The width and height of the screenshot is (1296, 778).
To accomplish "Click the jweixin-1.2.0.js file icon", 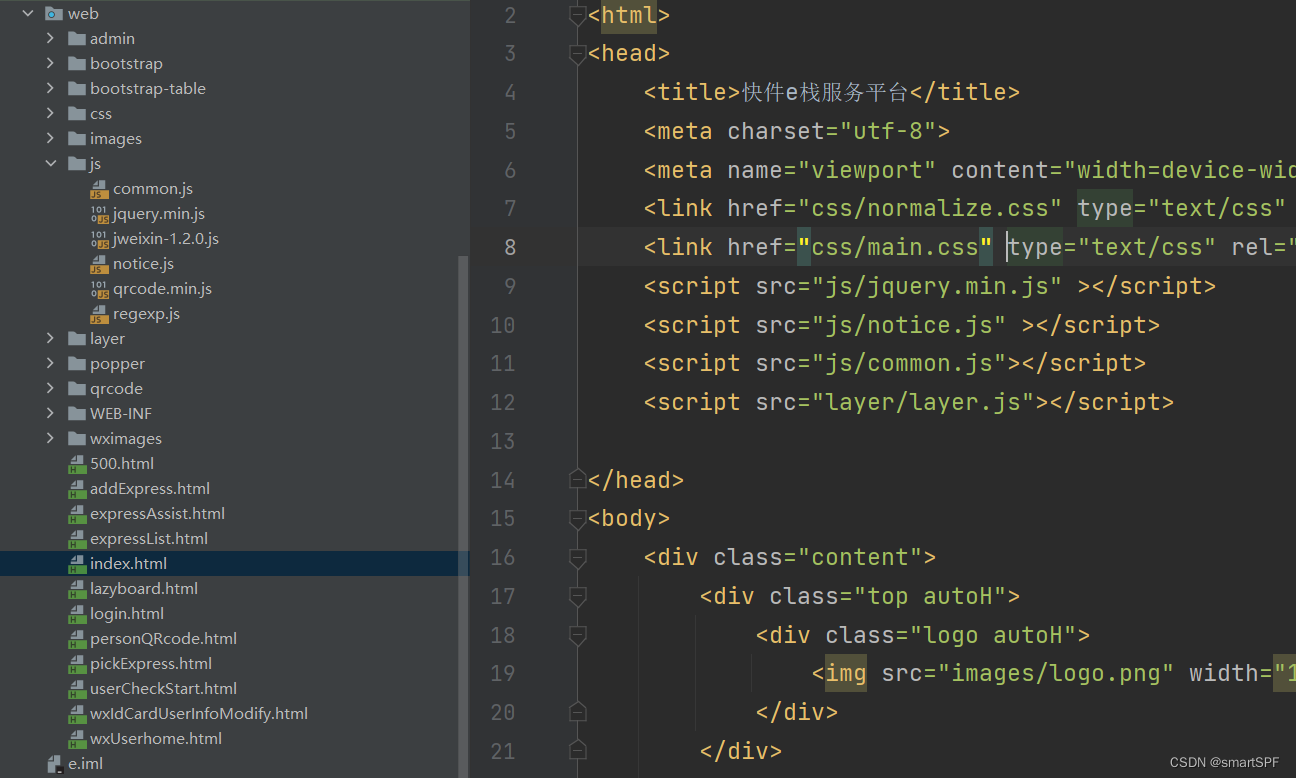I will pos(99,239).
